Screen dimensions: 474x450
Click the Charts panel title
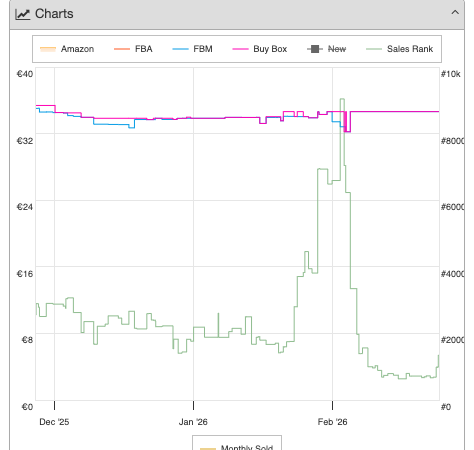pos(54,14)
